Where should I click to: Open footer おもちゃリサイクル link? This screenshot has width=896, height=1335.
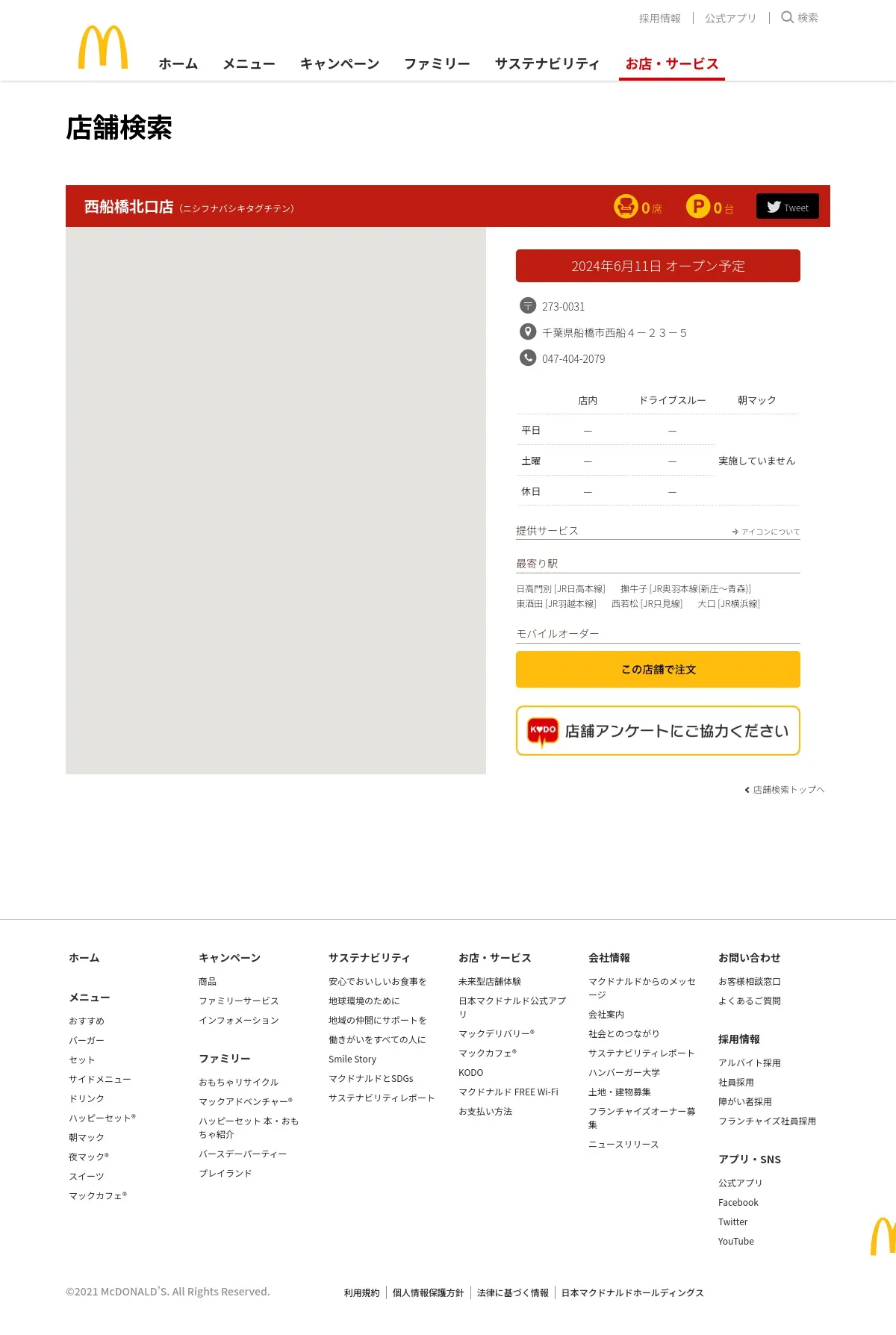(x=239, y=1082)
